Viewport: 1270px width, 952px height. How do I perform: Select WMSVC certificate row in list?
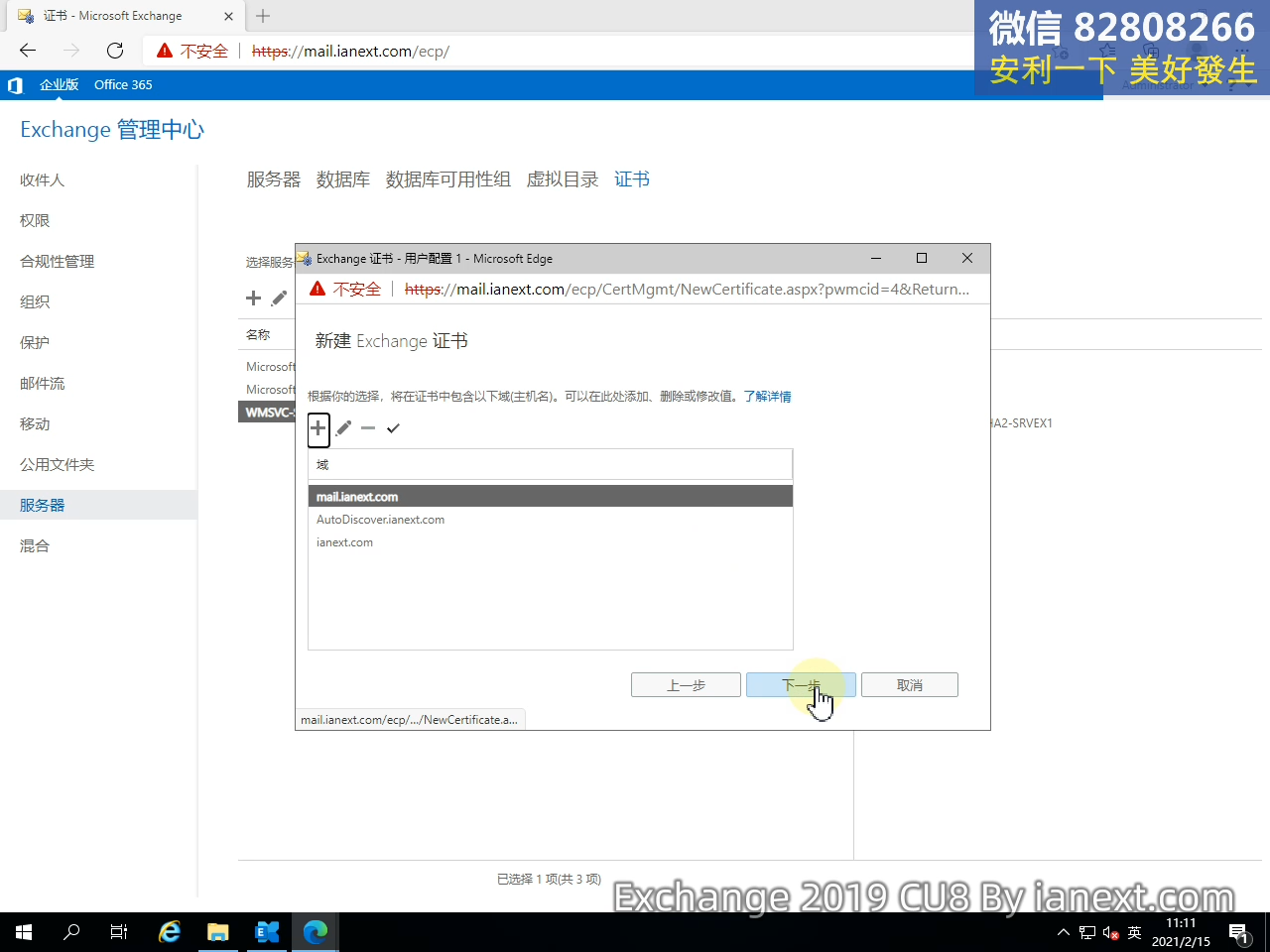[x=267, y=413]
